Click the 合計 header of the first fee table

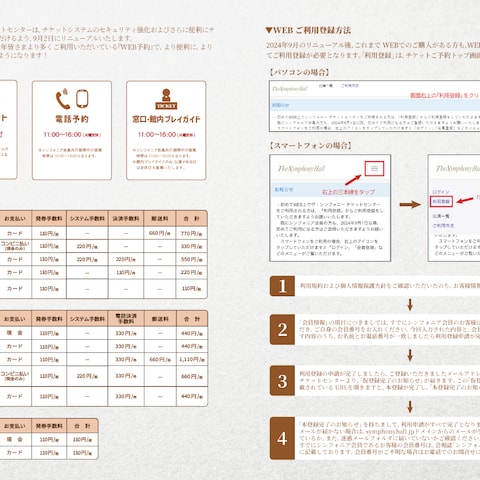coord(192,219)
